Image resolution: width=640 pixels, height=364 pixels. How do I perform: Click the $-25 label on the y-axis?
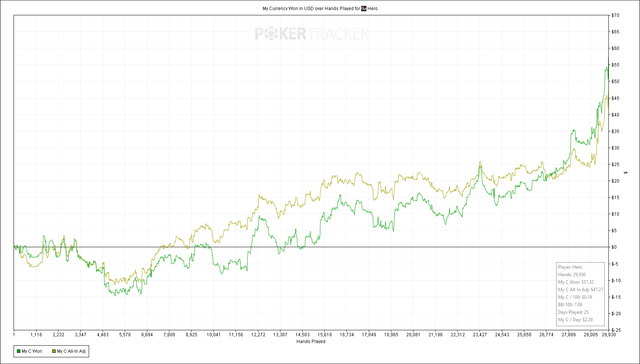[616, 330]
